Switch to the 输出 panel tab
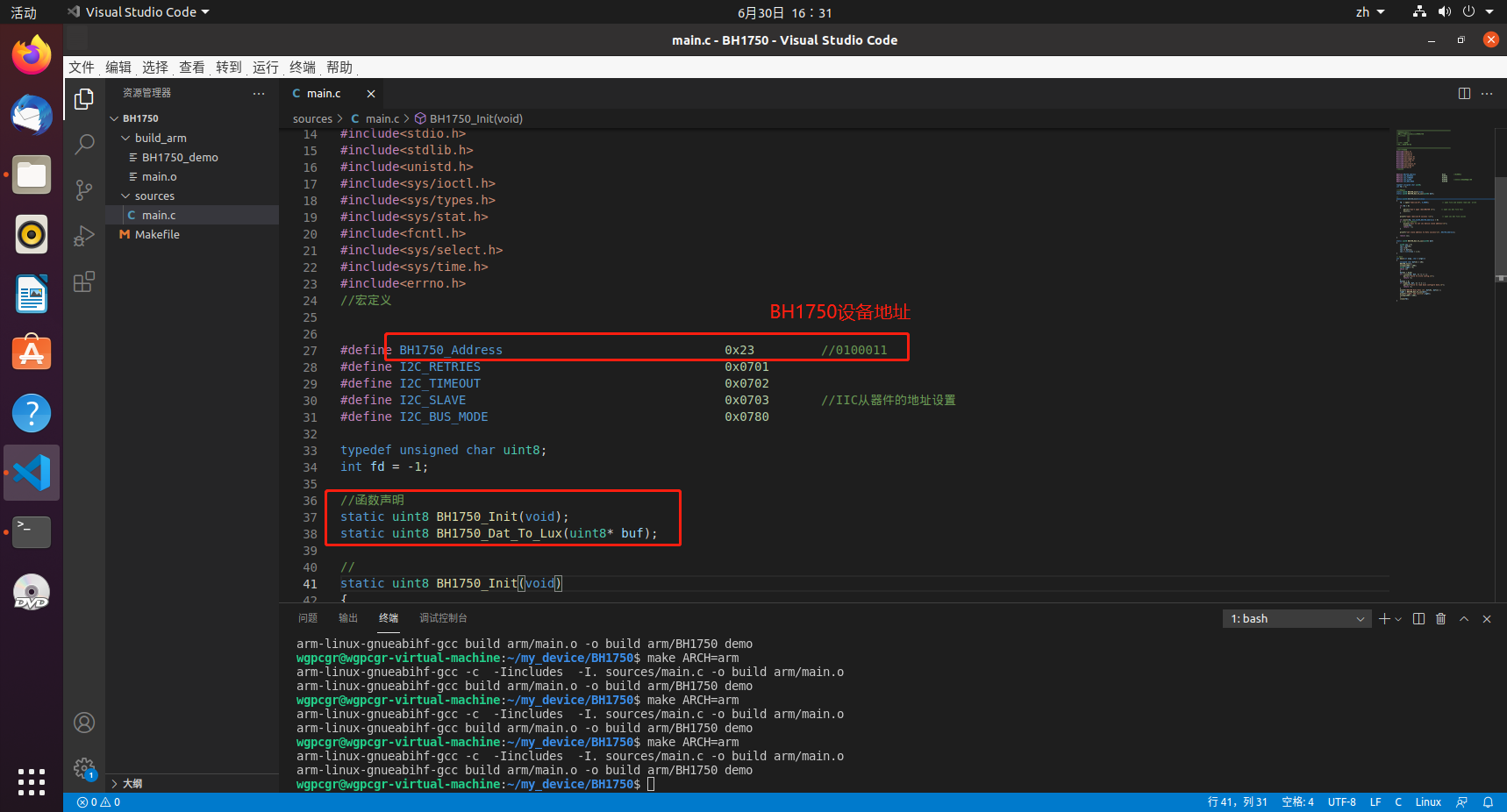Viewport: 1507px width, 812px height. tap(348, 618)
